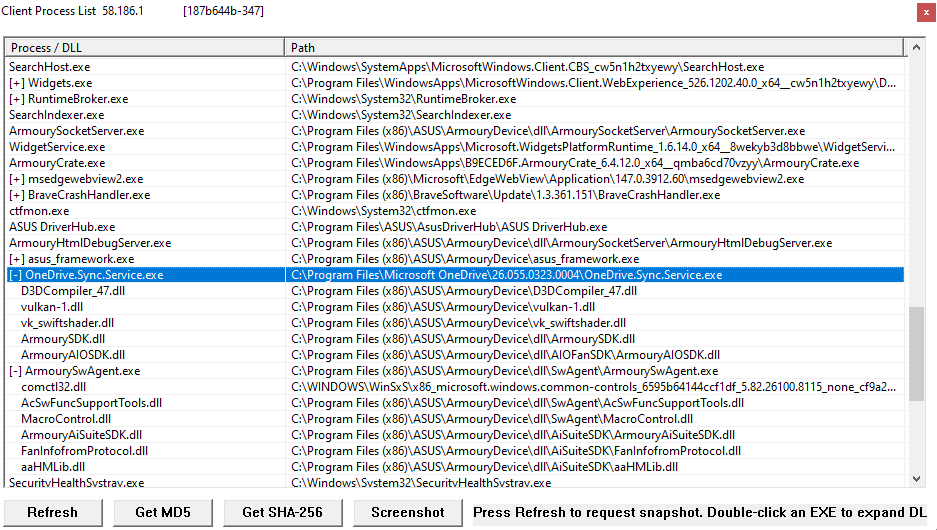This screenshot has width=937, height=530.
Task: Expand the asus_framework.exe process entry
Action: pyautogui.click(x=17, y=259)
